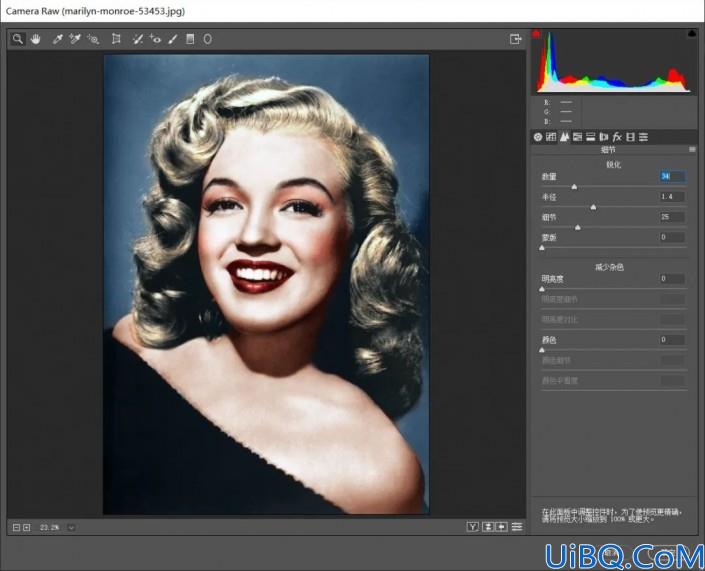The height and width of the screenshot is (571, 705).
Task: Toggle shadow clipping warning in histogram
Action: coord(536,34)
